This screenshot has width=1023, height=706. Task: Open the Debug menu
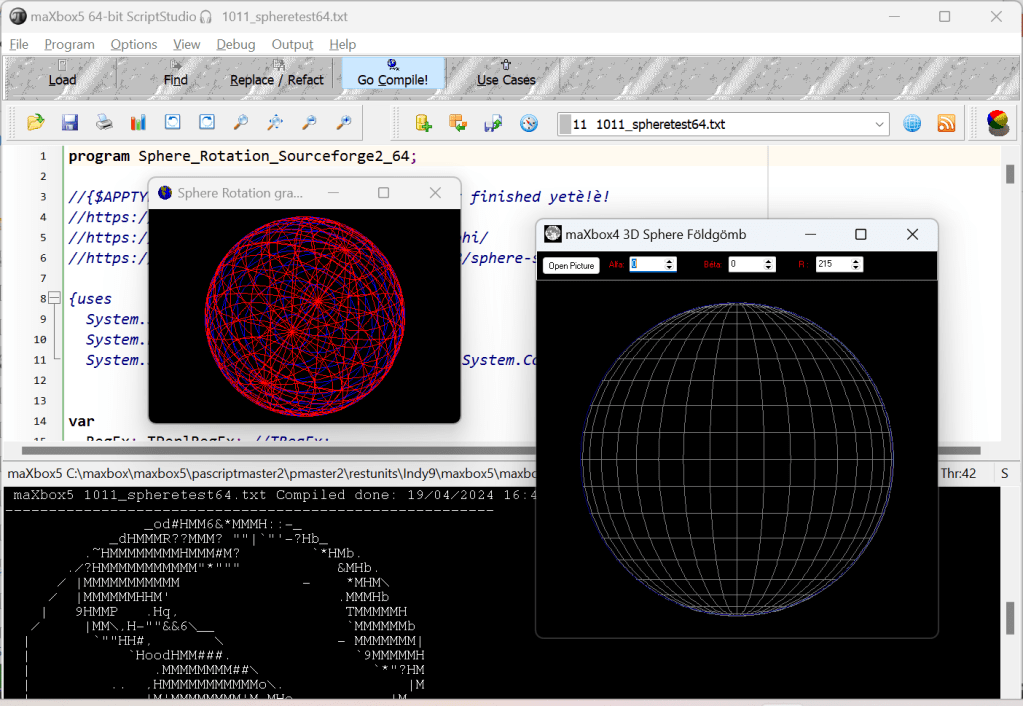[236, 44]
